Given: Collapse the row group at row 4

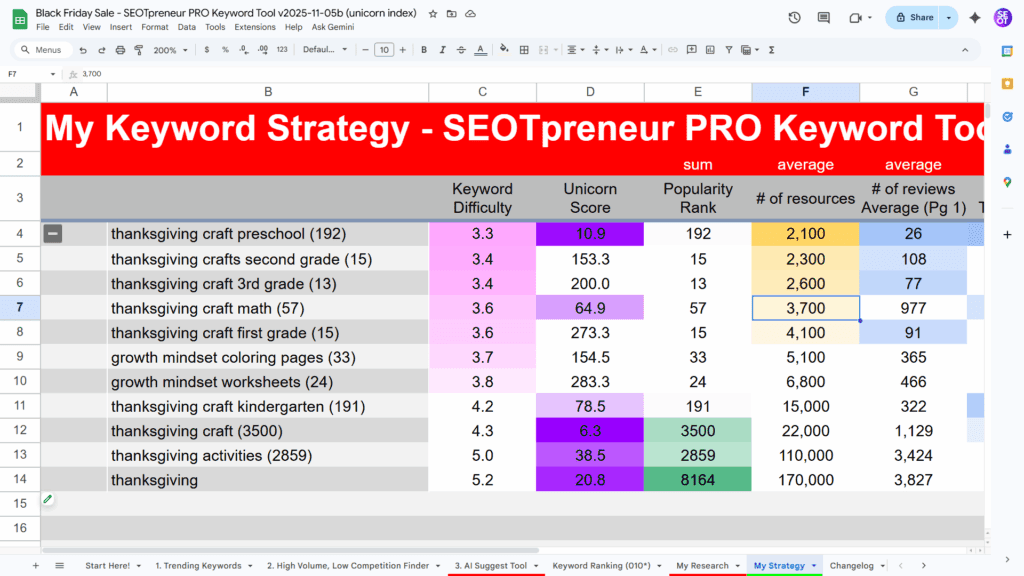Looking at the screenshot, I should coord(53,233).
